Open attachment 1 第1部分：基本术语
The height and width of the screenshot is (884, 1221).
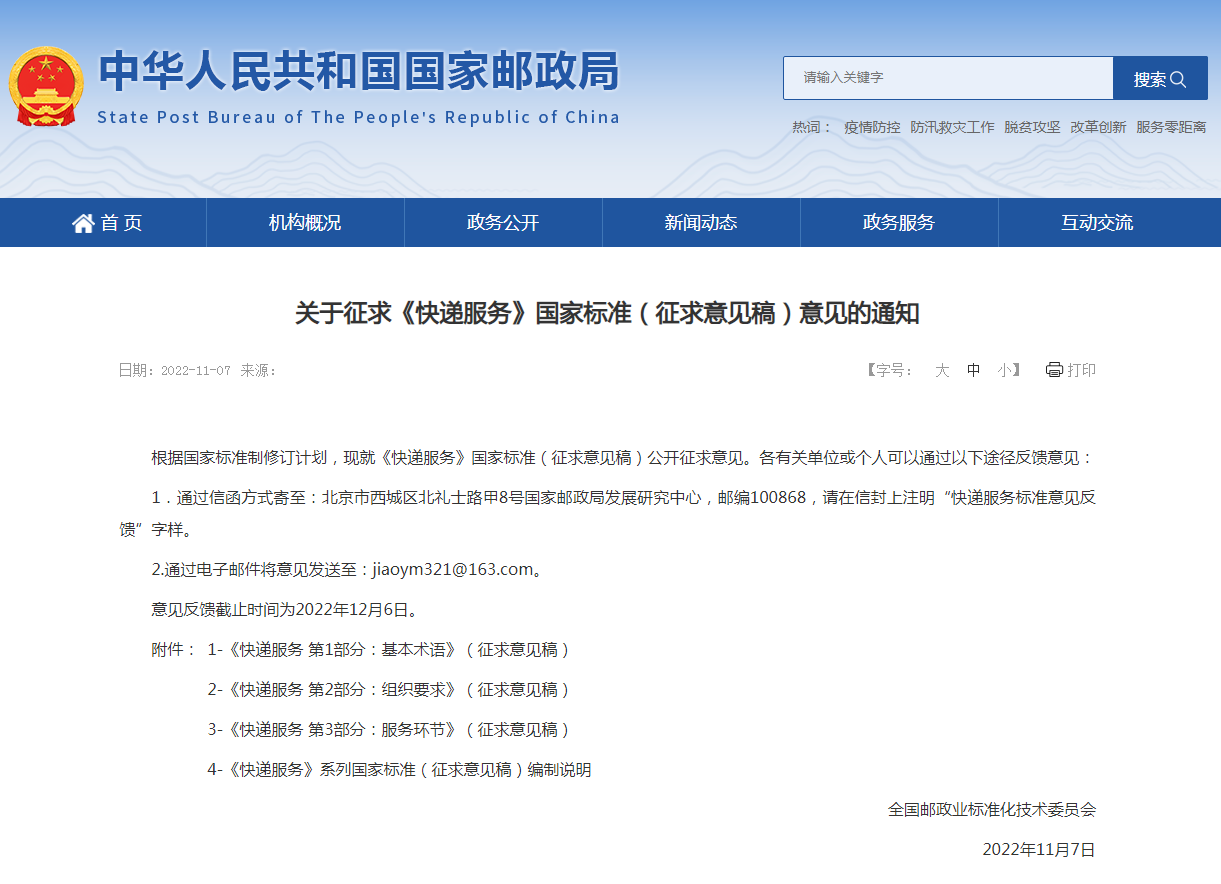tap(389, 650)
